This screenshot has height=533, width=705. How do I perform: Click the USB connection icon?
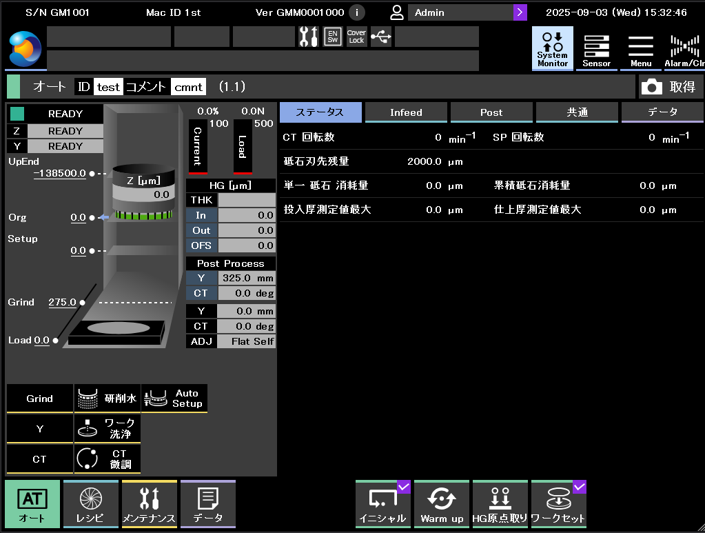coord(381,37)
